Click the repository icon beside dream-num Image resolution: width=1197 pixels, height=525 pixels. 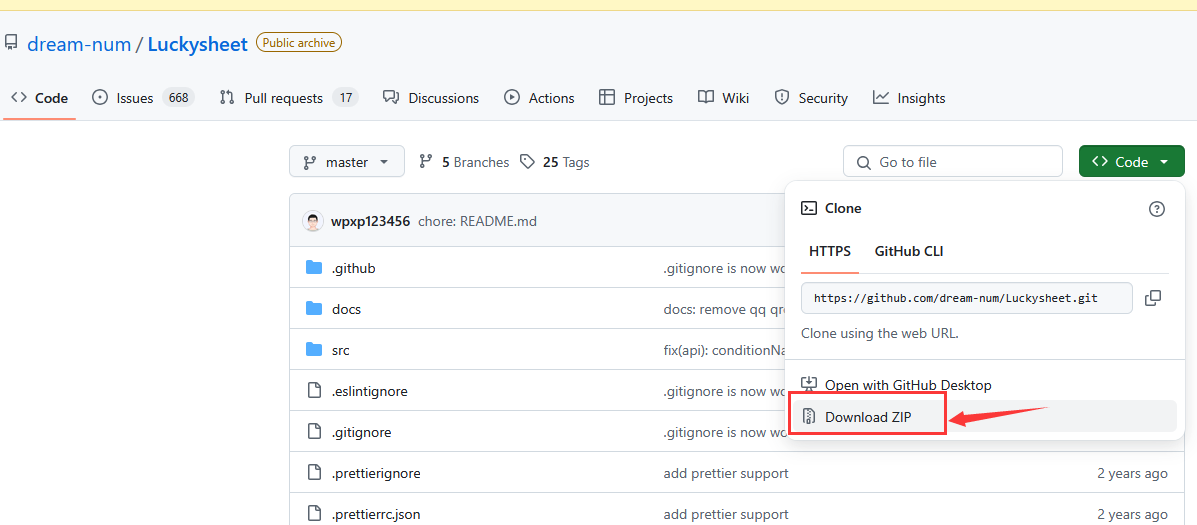pyautogui.click(x=11, y=43)
